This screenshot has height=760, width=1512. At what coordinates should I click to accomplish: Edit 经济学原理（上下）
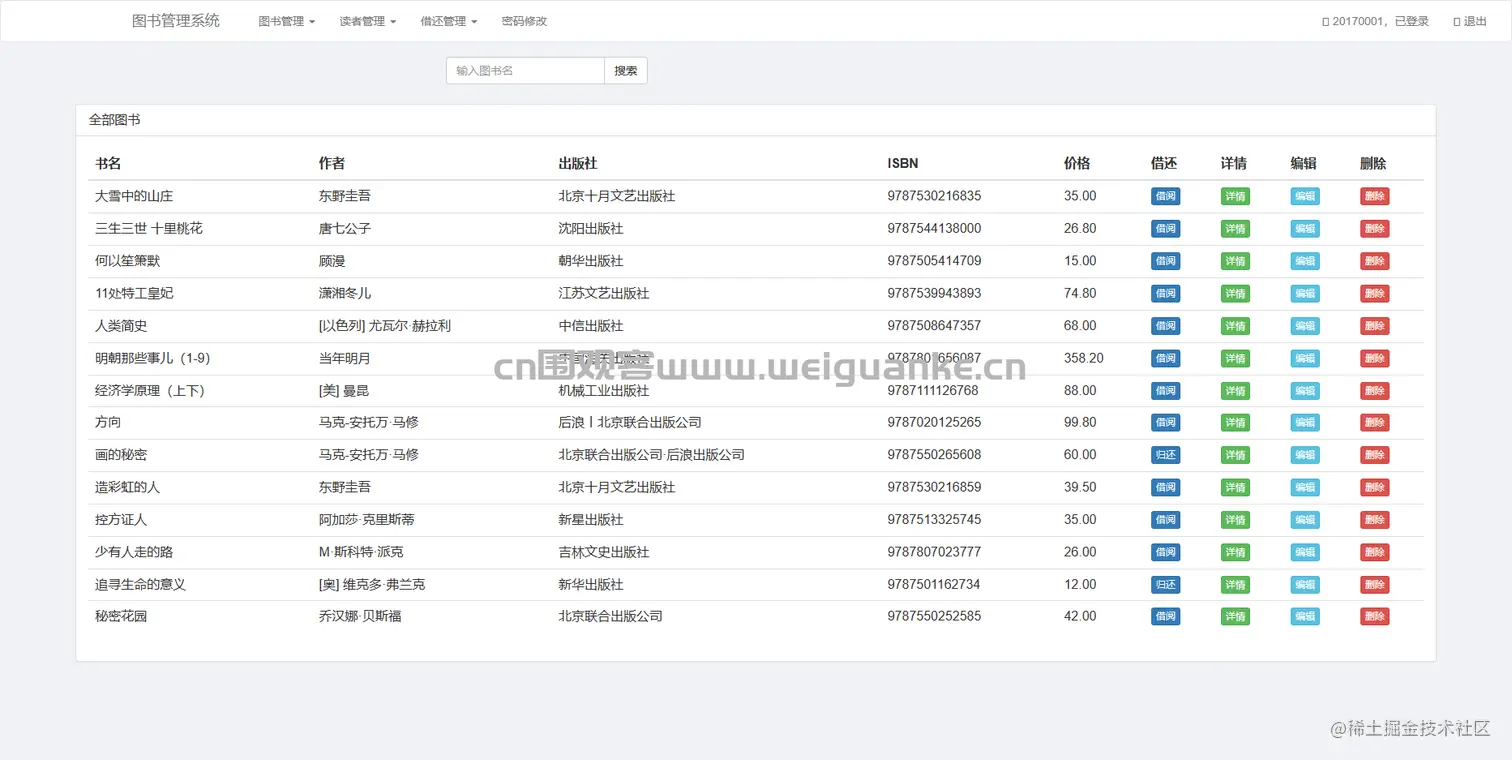coord(1305,391)
